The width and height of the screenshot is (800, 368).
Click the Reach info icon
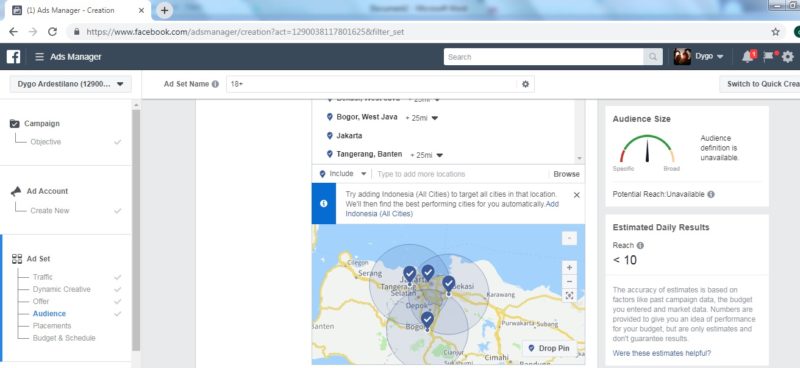pos(640,246)
